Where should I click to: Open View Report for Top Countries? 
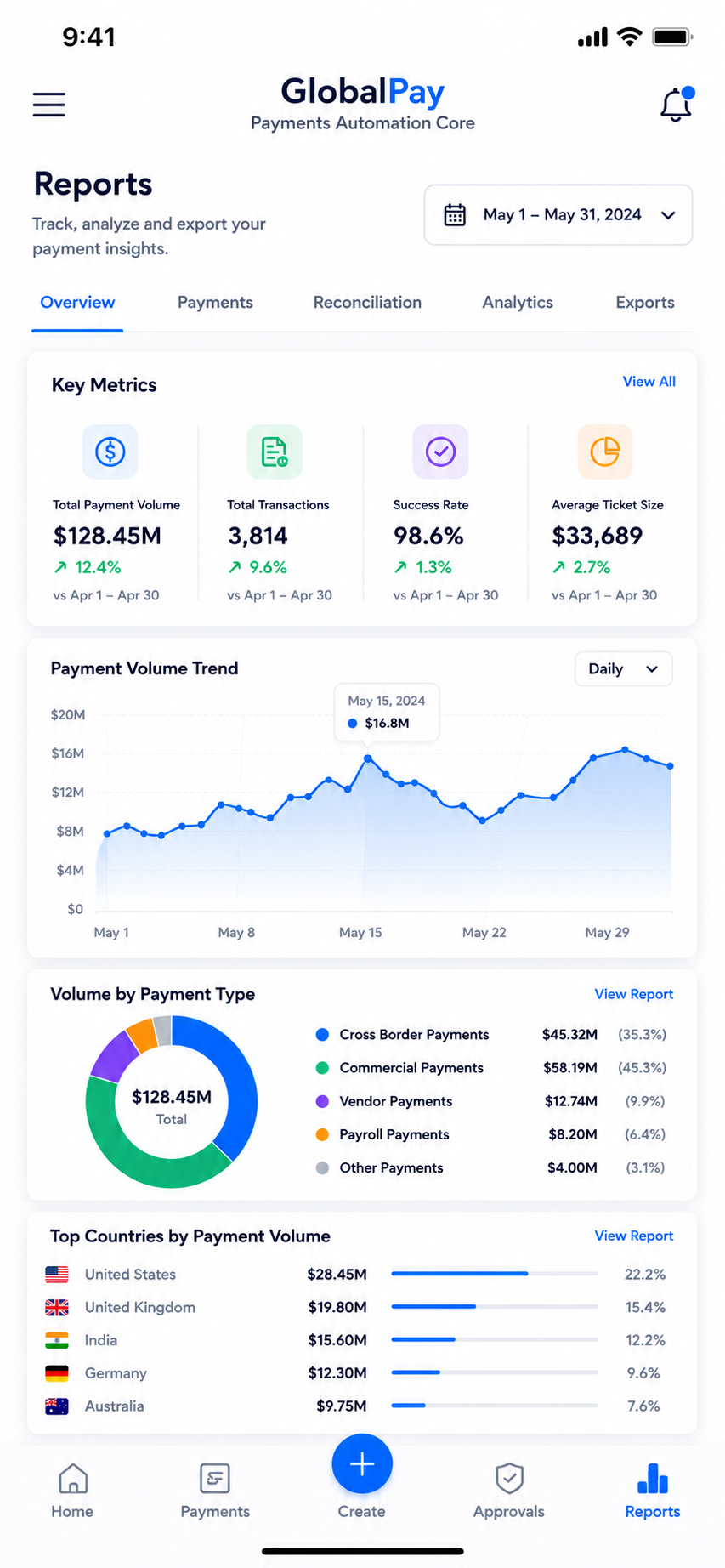634,1236
